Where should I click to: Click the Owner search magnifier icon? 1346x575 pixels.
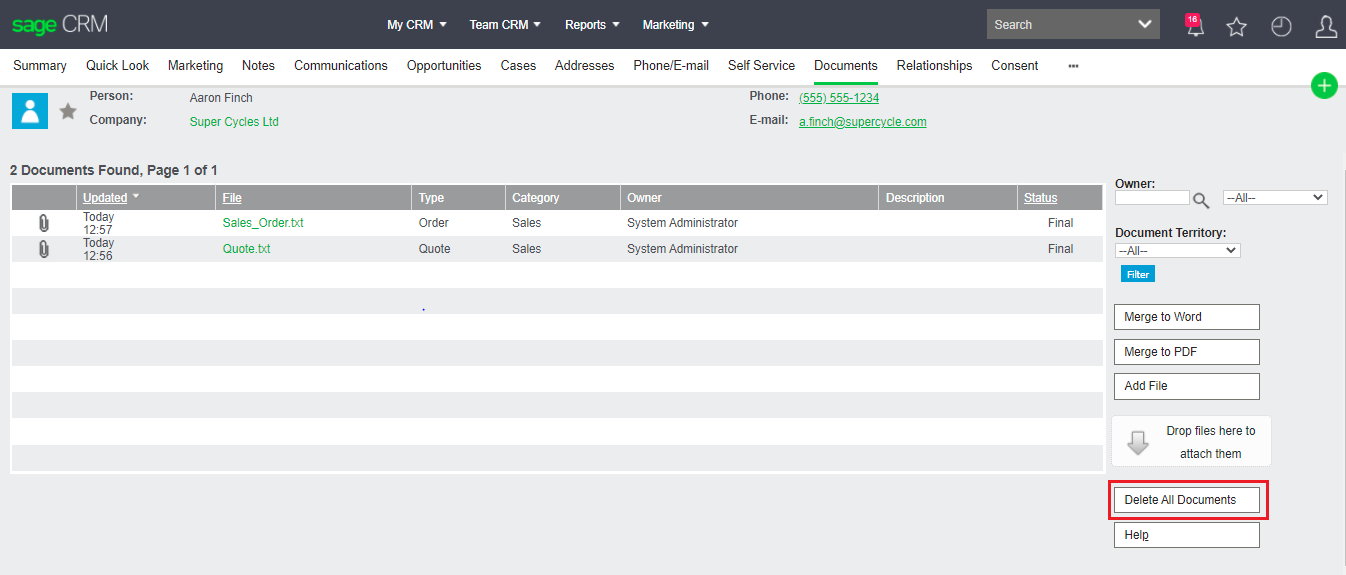pos(1202,200)
